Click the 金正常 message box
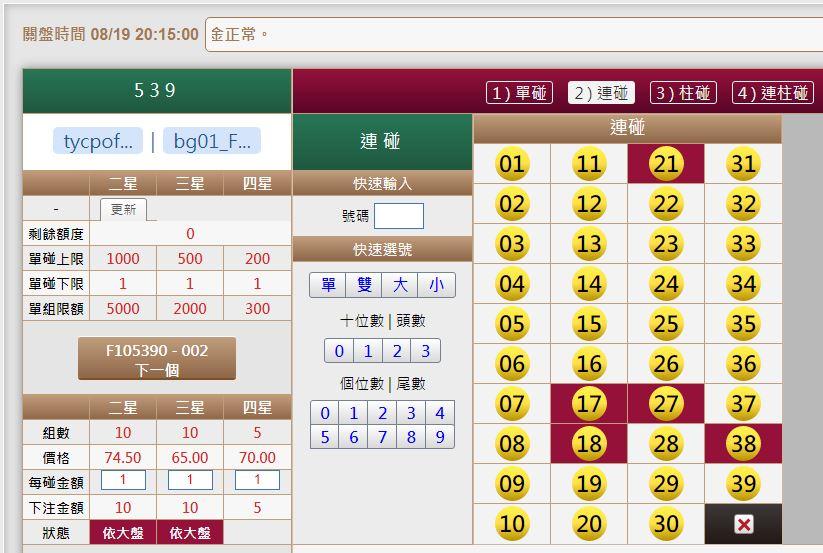Screen dimensions: 823x553 514,35
